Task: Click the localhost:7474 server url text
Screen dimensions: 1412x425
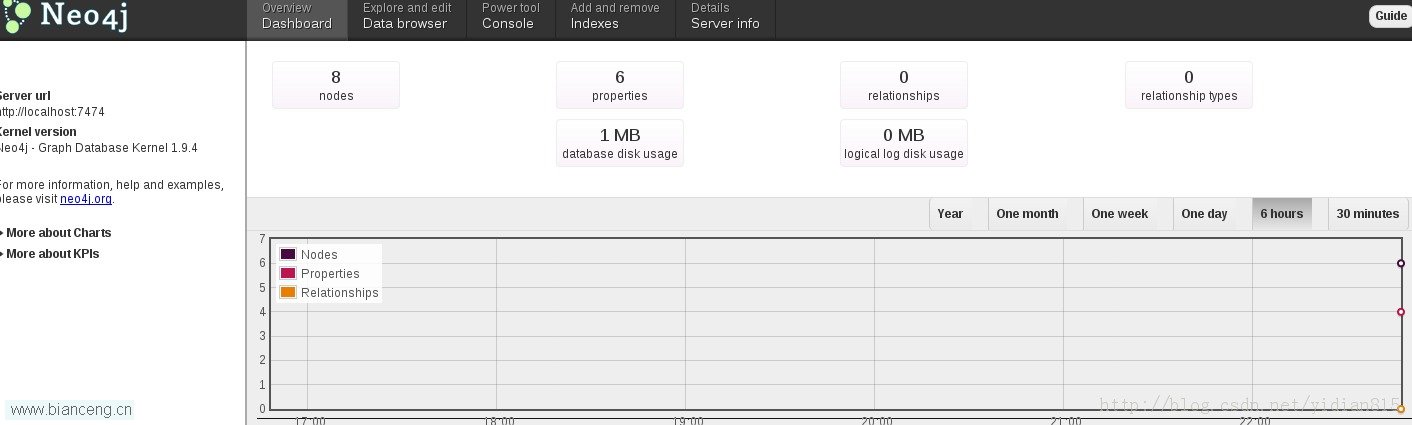Action: click(x=52, y=112)
